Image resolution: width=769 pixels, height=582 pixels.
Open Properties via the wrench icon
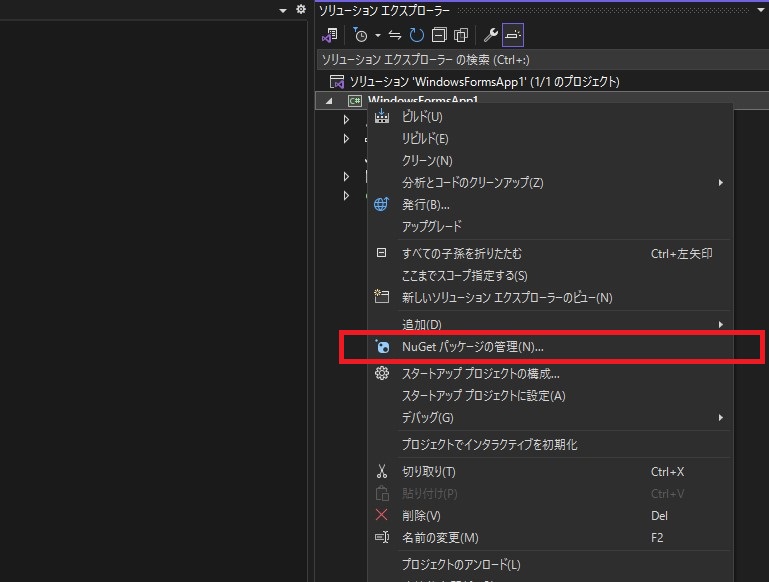click(490, 35)
